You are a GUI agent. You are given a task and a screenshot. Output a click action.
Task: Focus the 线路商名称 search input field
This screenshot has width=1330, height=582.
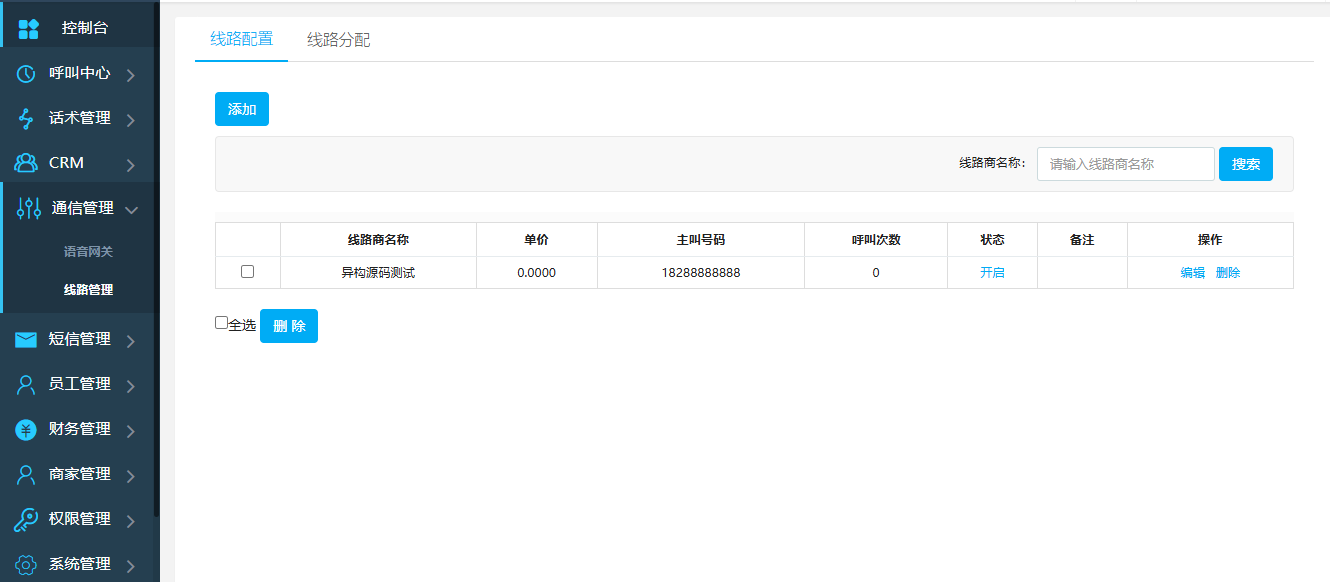(x=1125, y=164)
